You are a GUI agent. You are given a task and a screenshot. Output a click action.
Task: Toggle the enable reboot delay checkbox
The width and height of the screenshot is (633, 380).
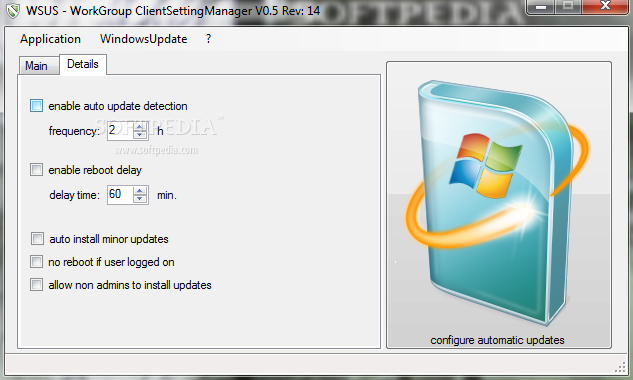point(36,170)
